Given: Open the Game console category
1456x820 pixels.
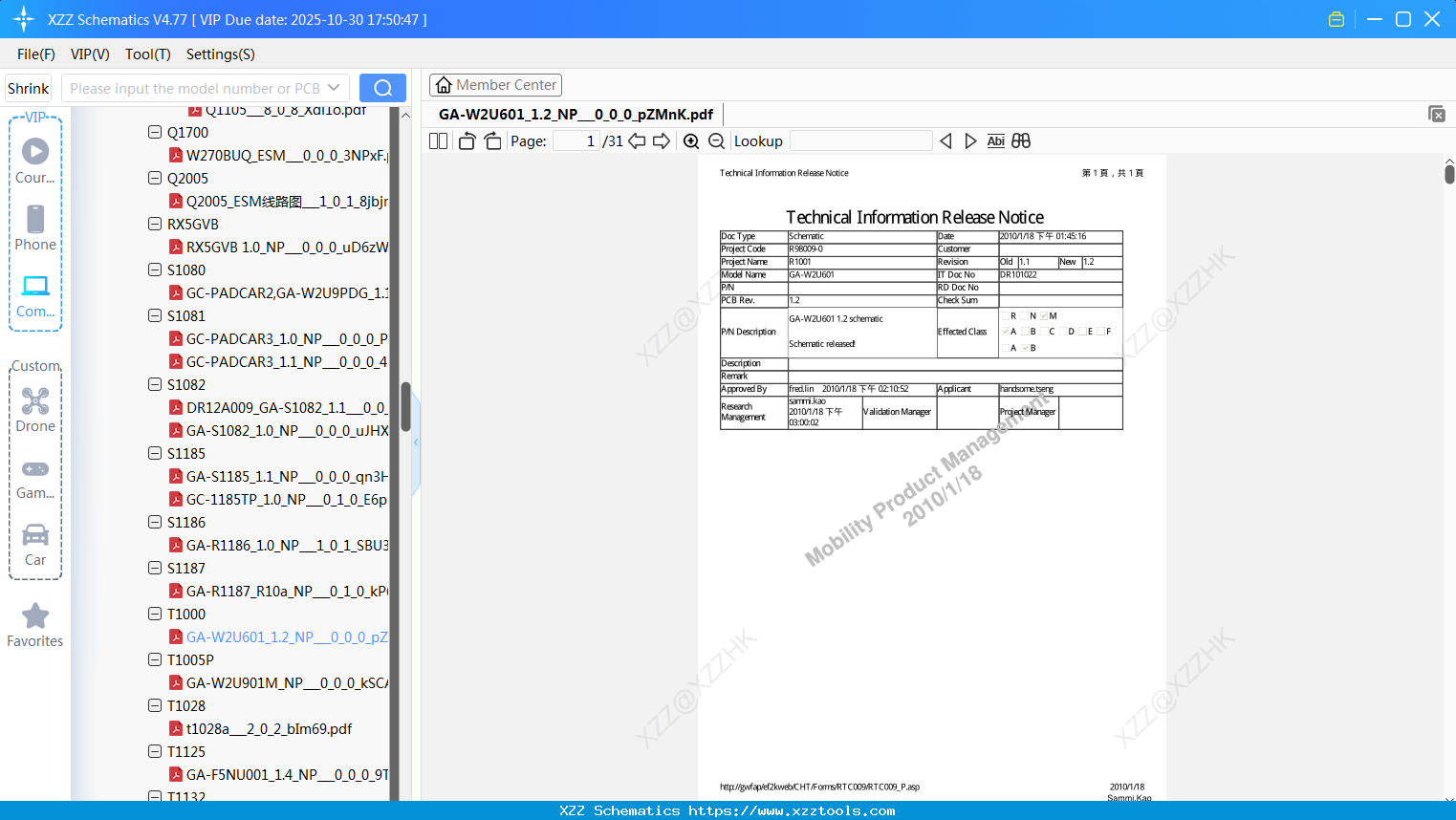Looking at the screenshot, I should [x=35, y=476].
